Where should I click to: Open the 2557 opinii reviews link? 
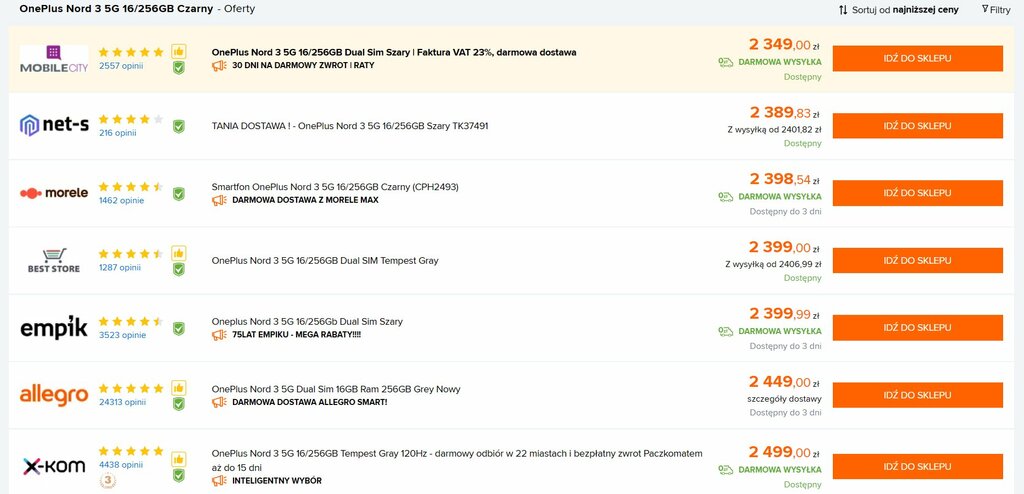[121, 65]
